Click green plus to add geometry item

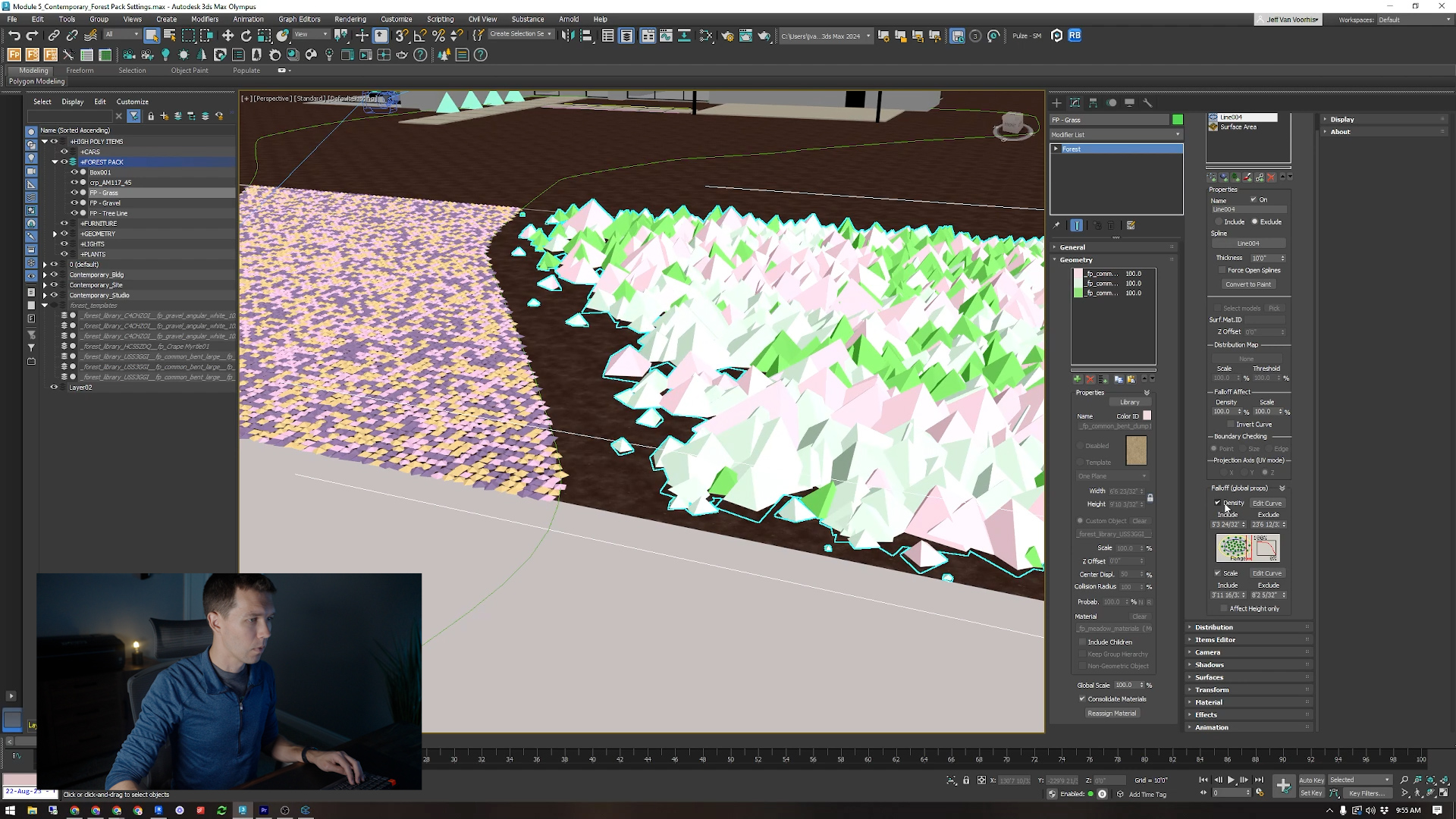pos(1077,379)
